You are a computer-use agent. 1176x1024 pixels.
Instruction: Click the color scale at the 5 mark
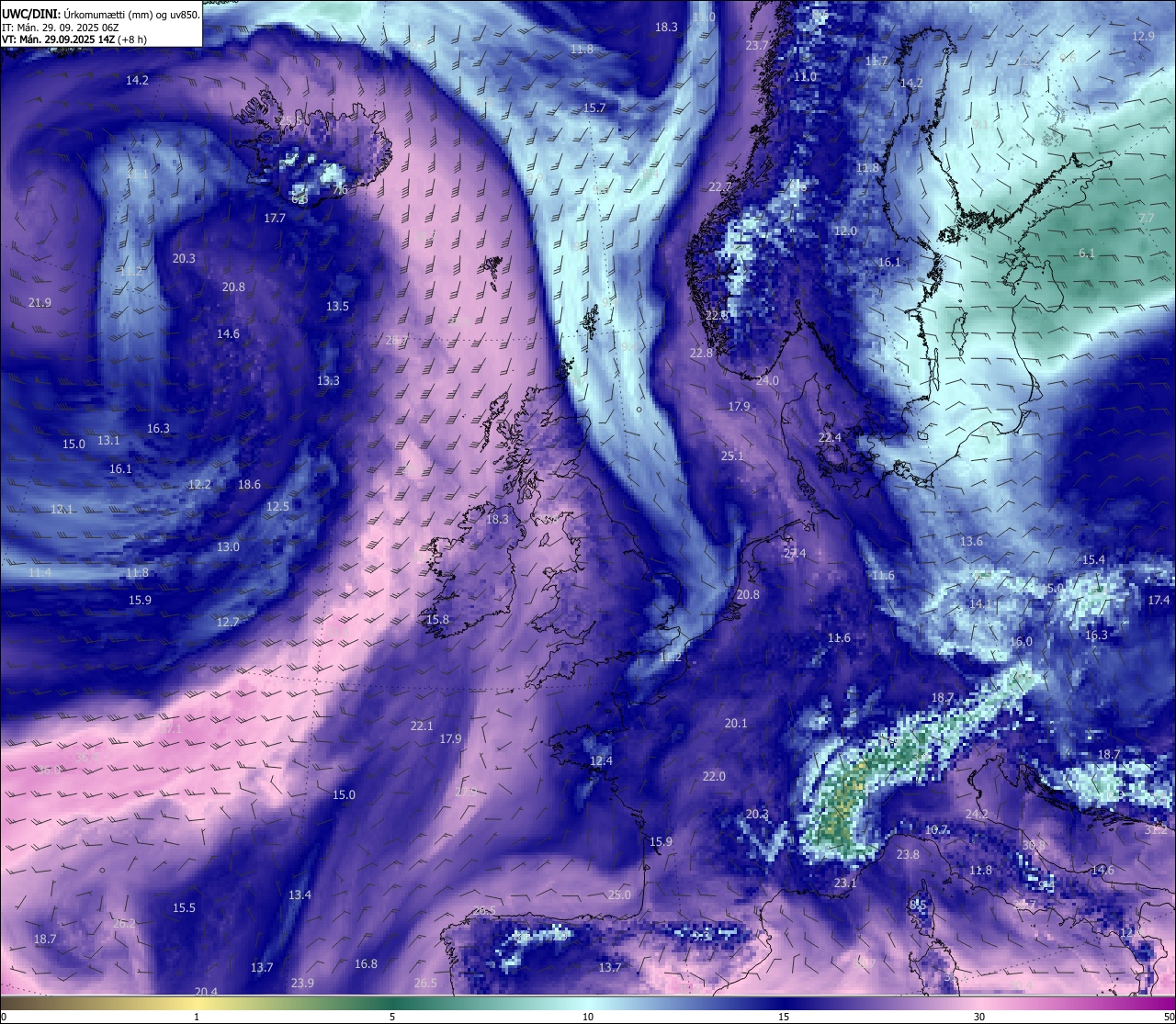[x=392, y=1003]
